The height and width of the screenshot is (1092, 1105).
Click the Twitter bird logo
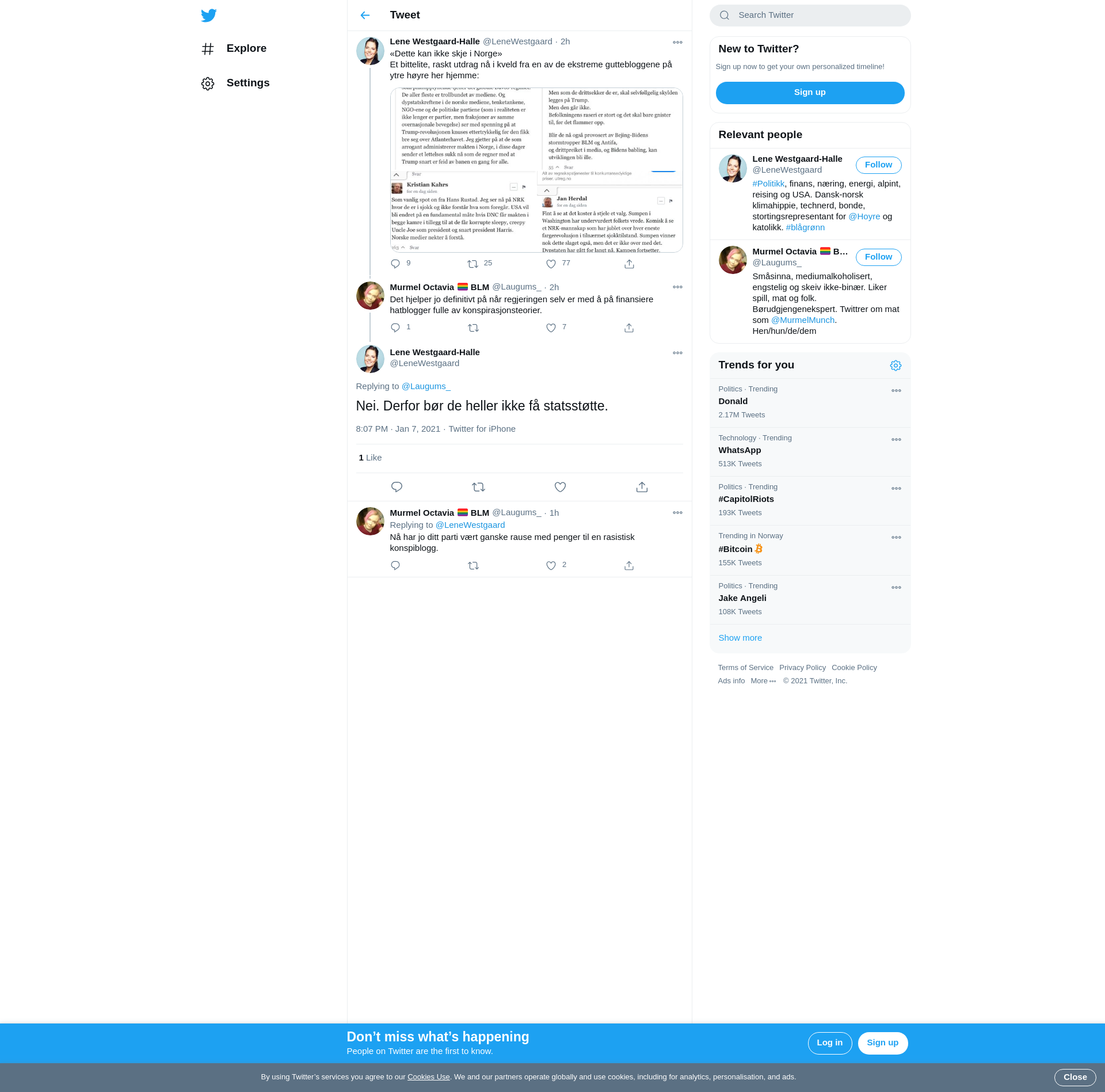click(208, 16)
